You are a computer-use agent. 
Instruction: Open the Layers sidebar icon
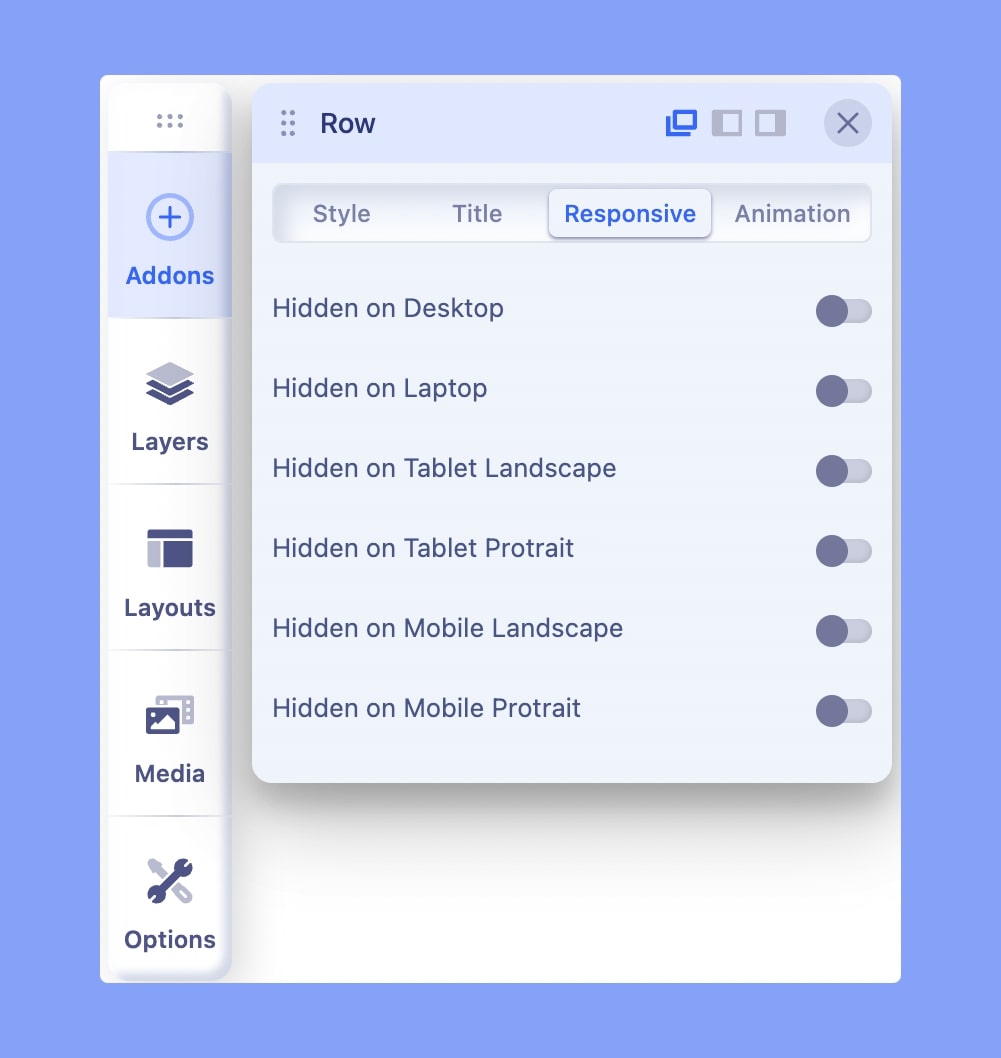[x=170, y=383]
